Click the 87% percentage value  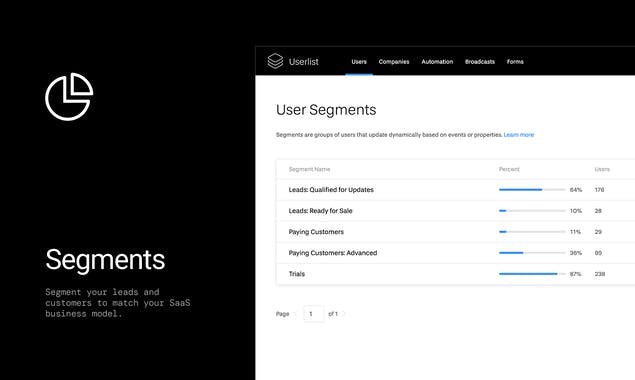(x=575, y=274)
